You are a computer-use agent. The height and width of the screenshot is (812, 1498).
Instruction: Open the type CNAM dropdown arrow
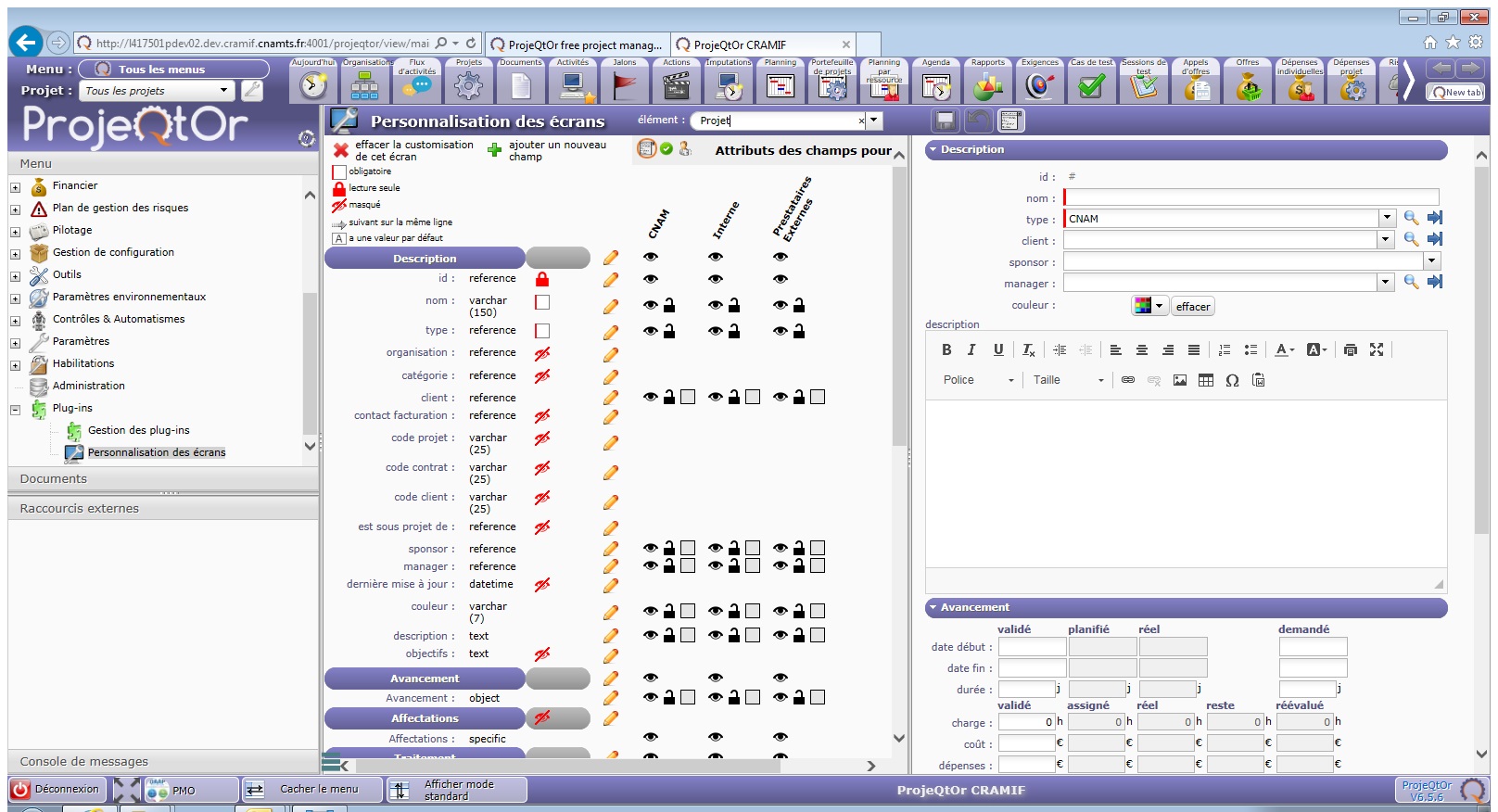tap(1387, 219)
